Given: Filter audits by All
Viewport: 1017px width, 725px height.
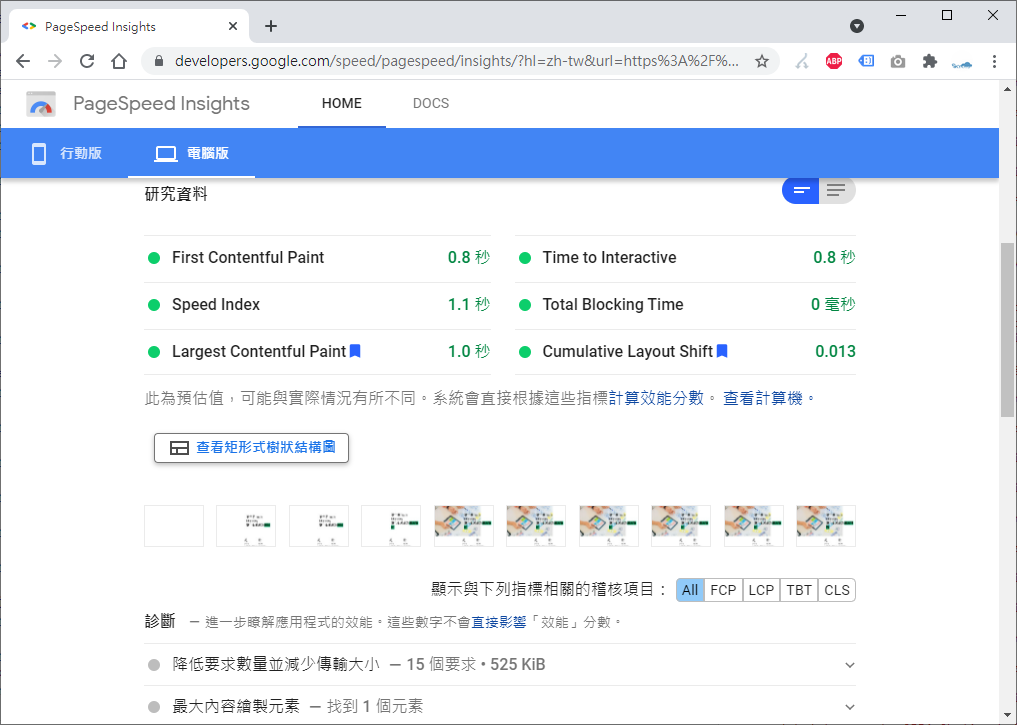Looking at the screenshot, I should (690, 590).
